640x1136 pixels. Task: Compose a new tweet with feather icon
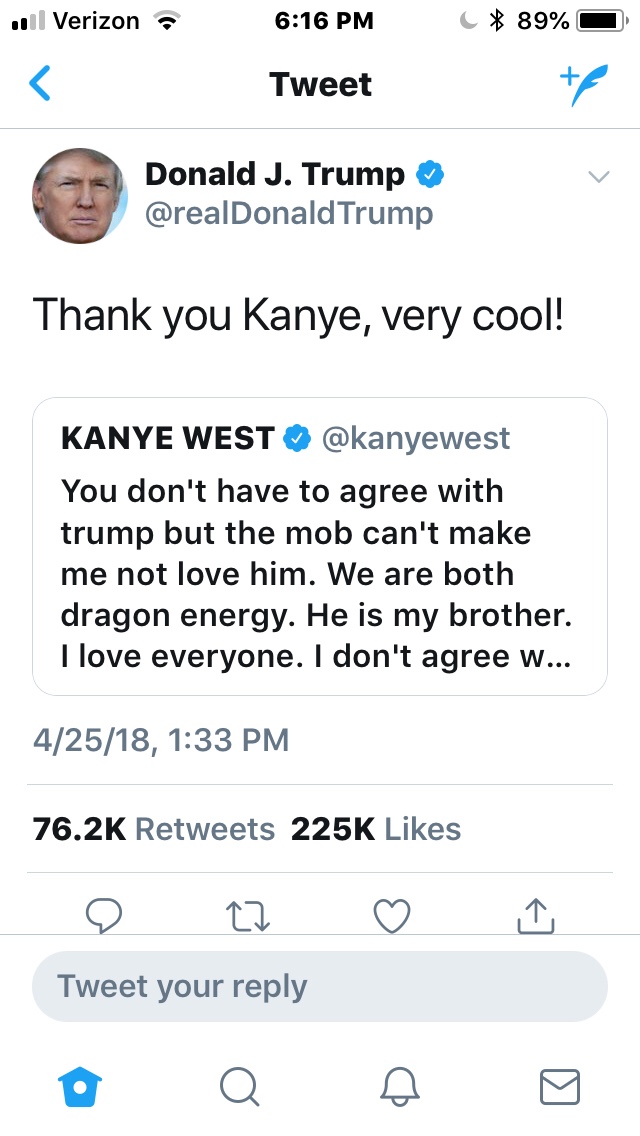pos(583,86)
